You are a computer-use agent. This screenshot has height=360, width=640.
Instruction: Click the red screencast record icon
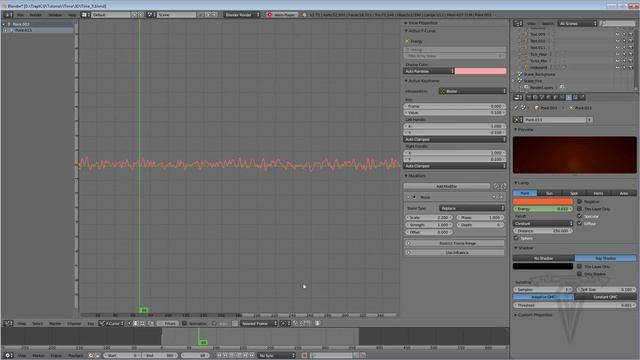point(269,15)
